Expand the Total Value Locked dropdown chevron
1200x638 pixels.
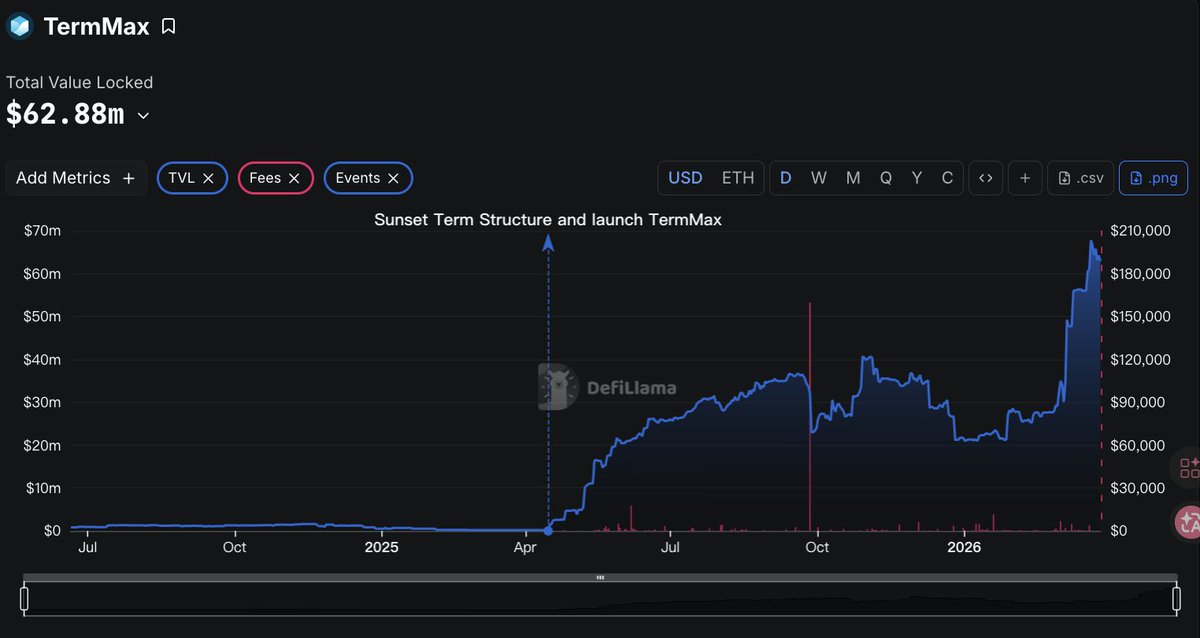[143, 116]
